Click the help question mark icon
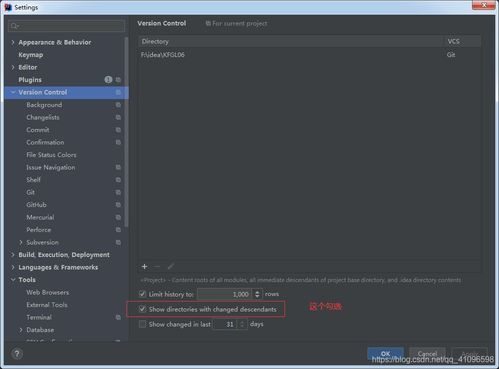 17,354
